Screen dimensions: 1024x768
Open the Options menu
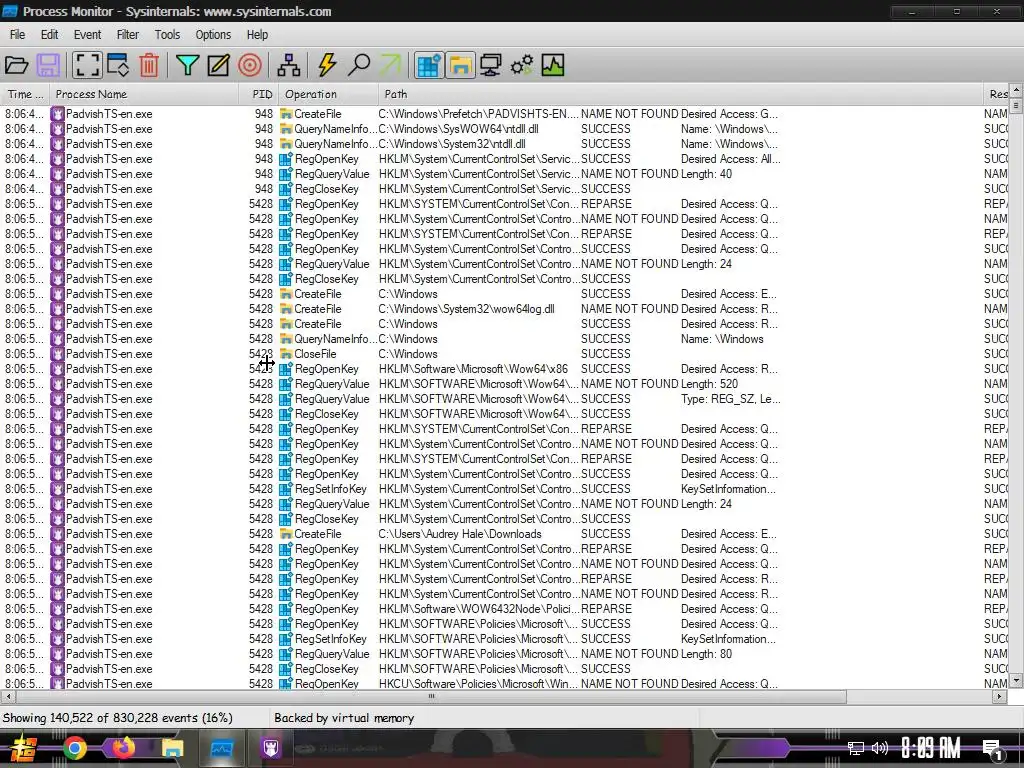tap(213, 35)
